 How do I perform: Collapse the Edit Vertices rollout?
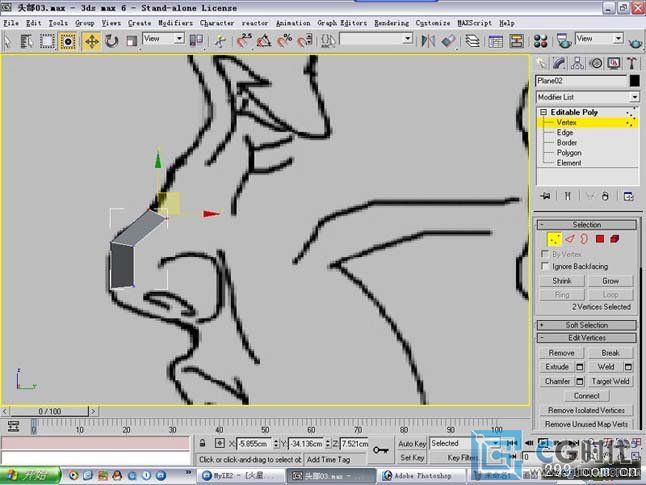(x=587, y=338)
